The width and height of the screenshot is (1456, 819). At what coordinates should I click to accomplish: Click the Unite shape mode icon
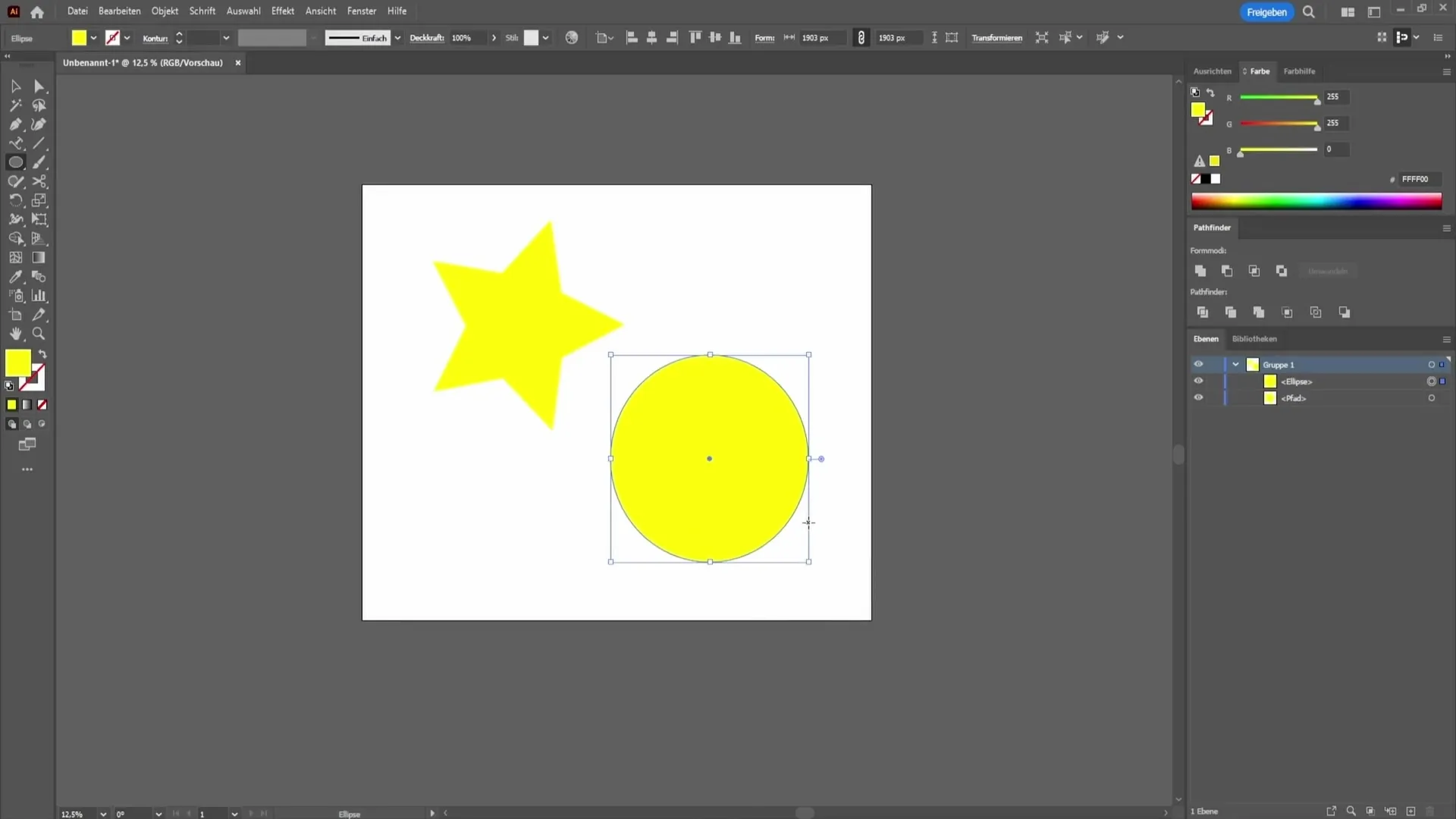click(1200, 271)
